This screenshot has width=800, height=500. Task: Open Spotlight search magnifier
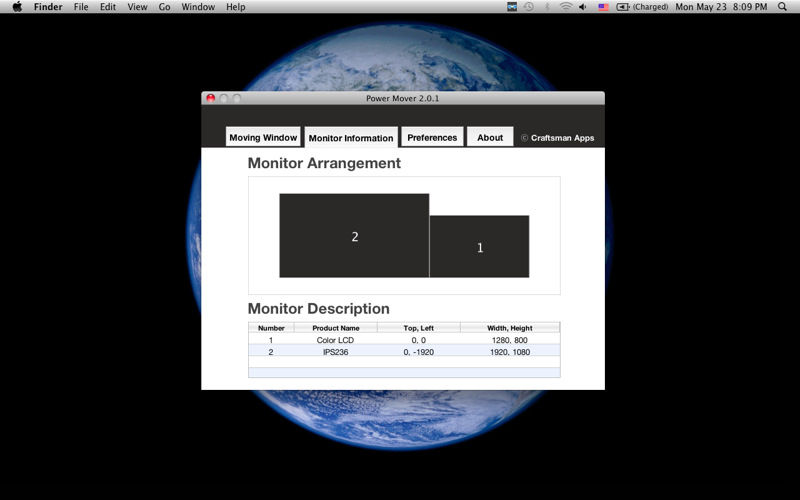[782, 7]
